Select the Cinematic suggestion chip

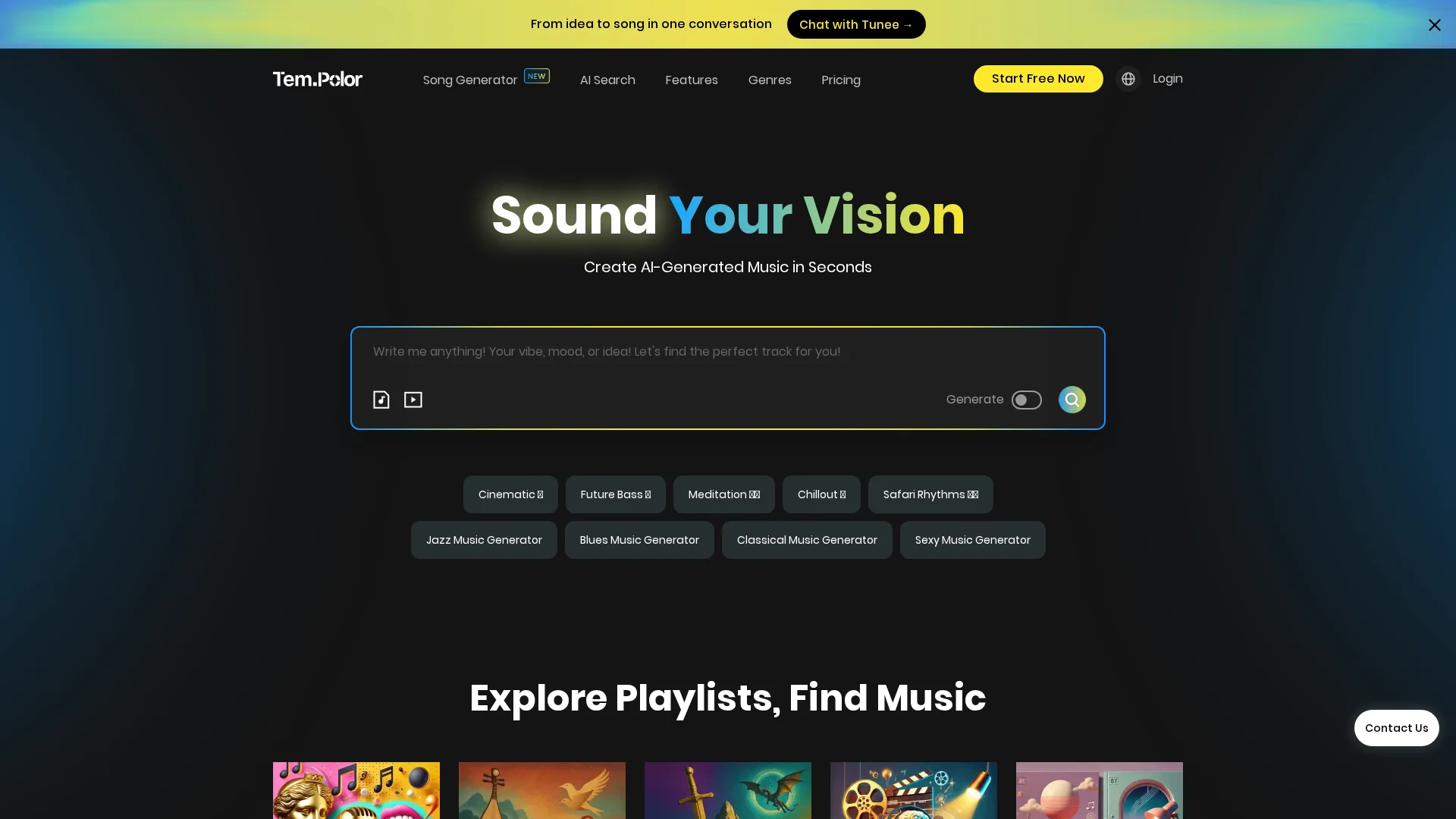(510, 494)
